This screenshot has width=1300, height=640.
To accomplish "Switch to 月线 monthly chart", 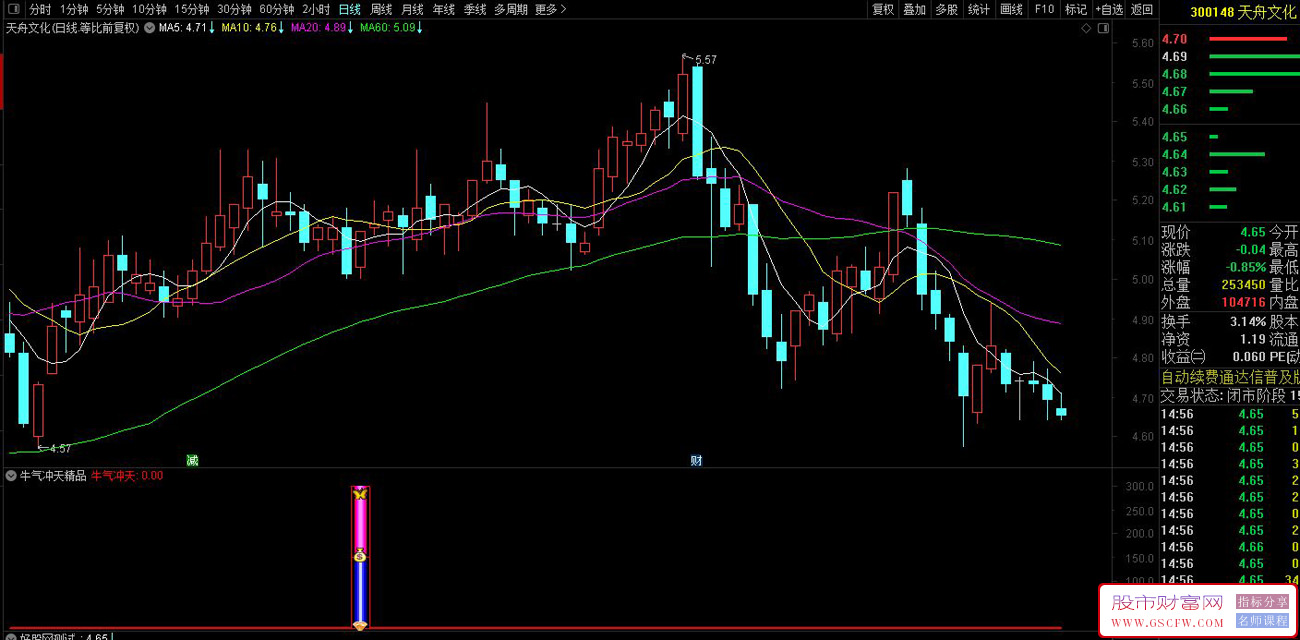I will coord(412,9).
